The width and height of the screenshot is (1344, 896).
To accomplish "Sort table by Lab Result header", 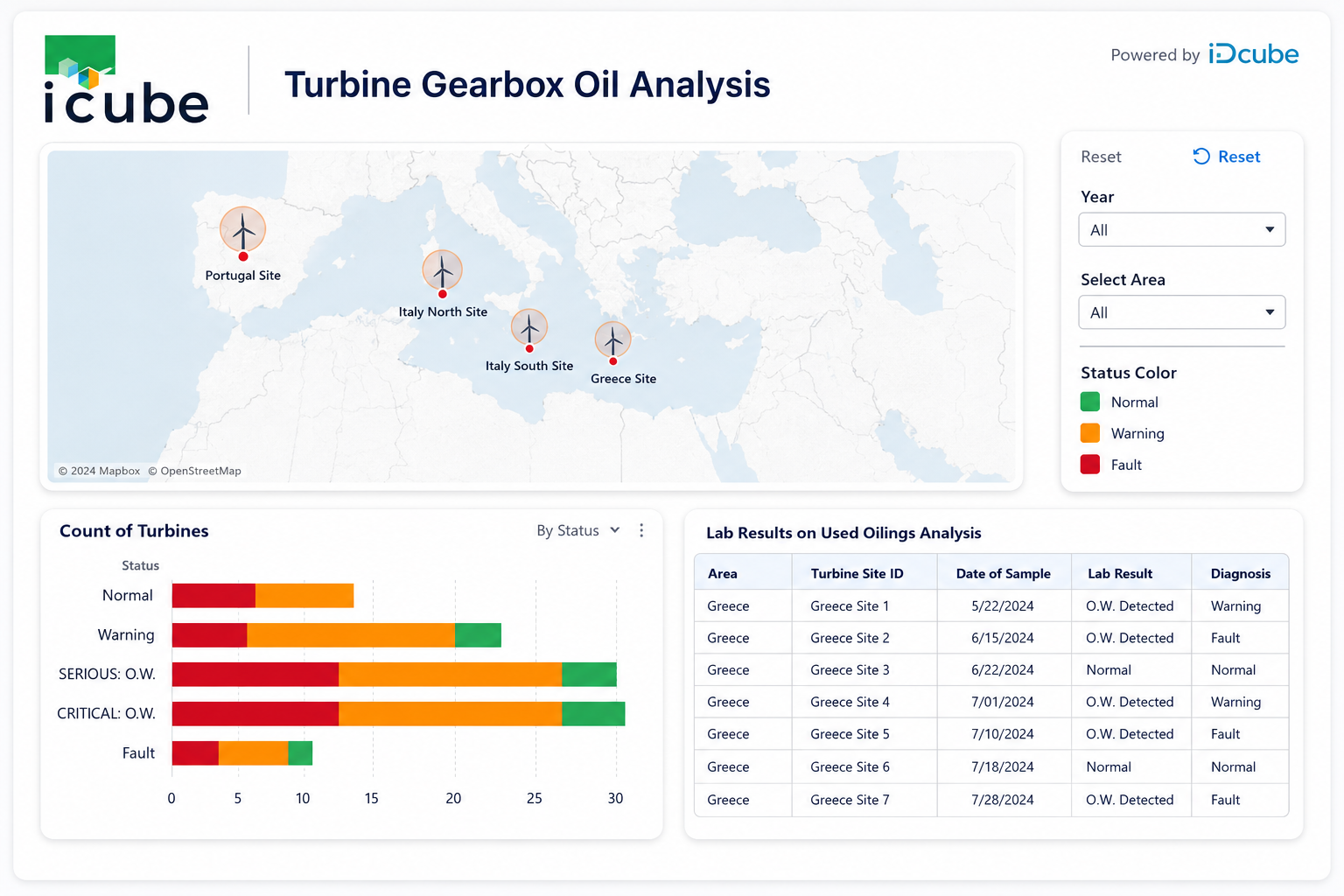I will coord(1131,573).
